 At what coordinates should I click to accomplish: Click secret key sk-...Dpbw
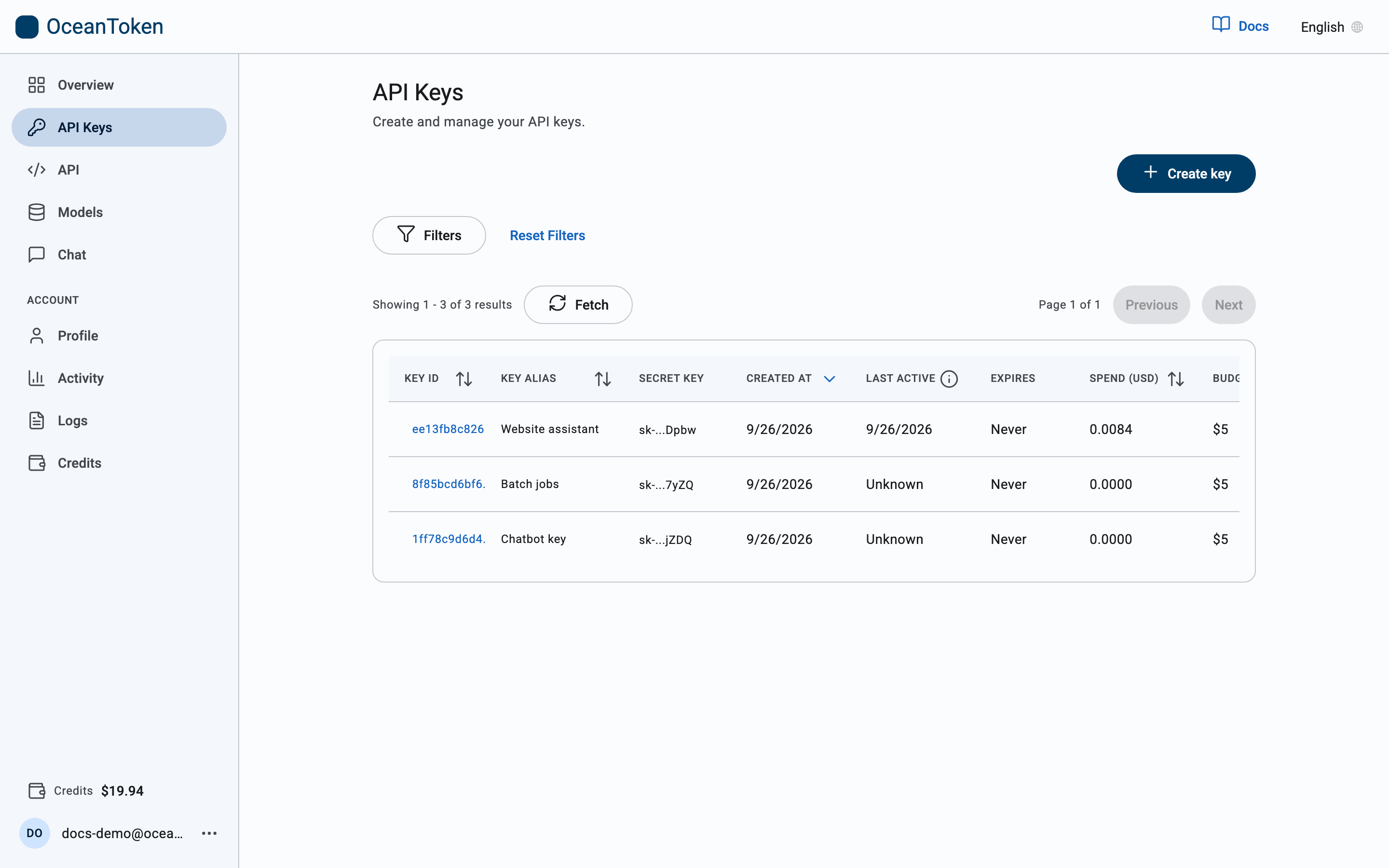(x=667, y=429)
